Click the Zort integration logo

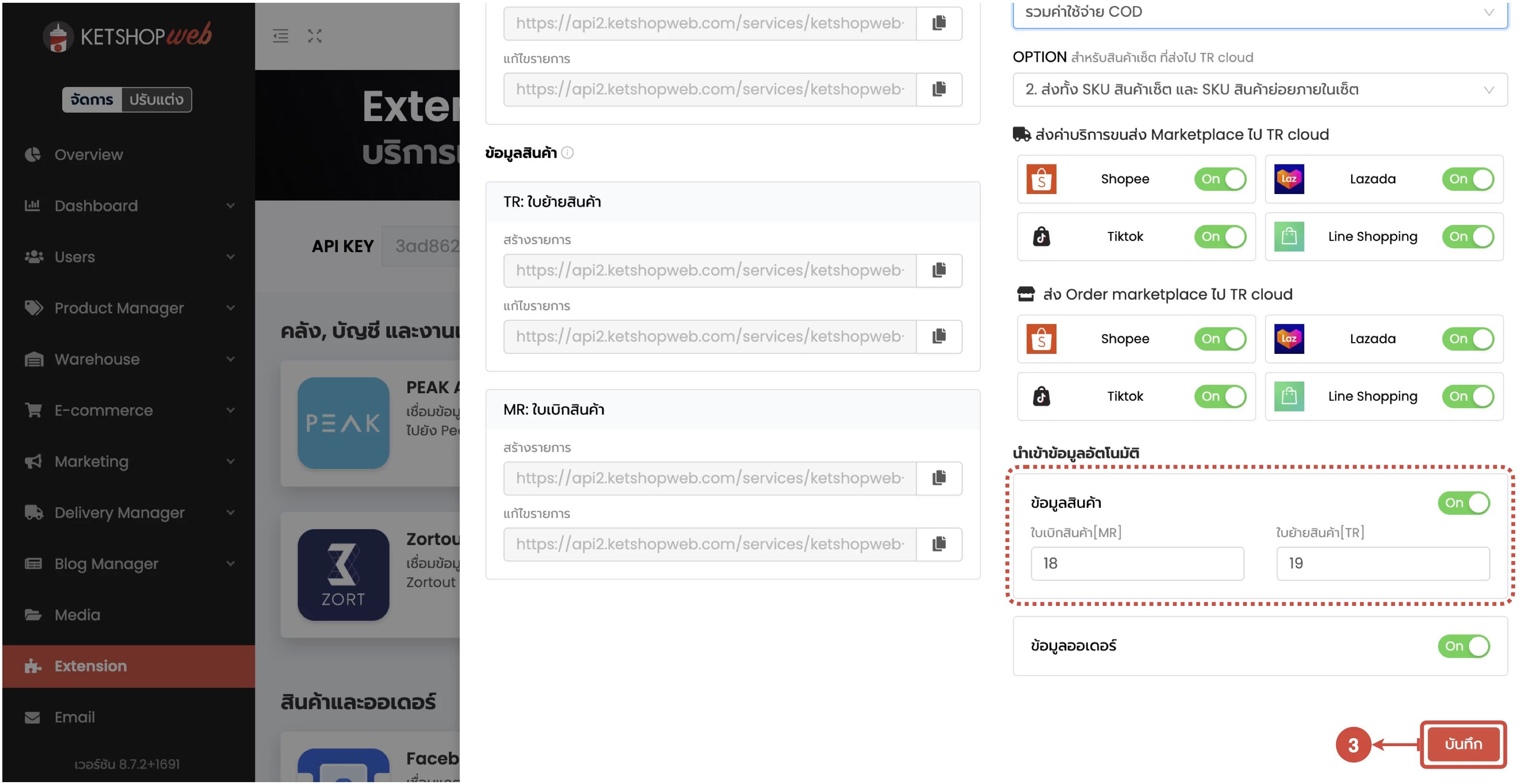pos(343,575)
